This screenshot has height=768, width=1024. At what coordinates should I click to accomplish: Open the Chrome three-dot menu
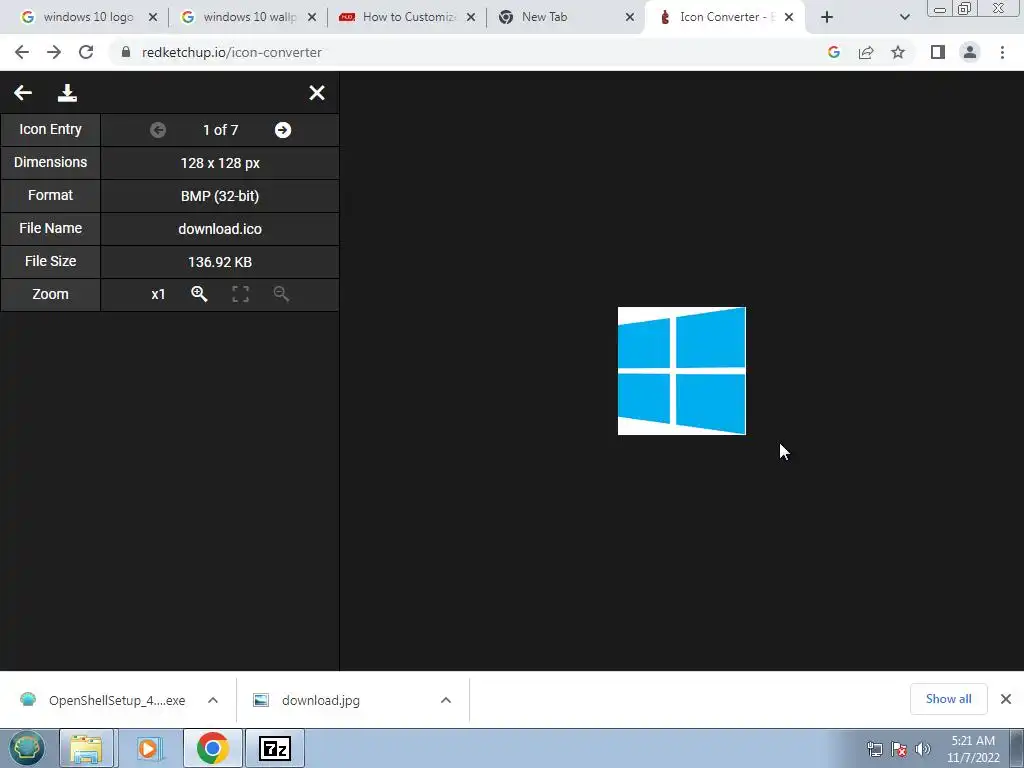pos(1002,52)
